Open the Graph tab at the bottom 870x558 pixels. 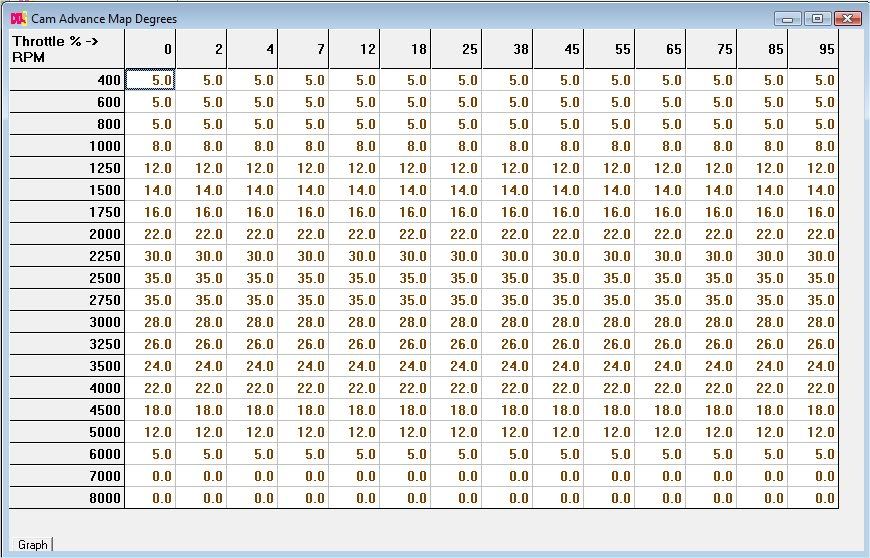point(33,545)
